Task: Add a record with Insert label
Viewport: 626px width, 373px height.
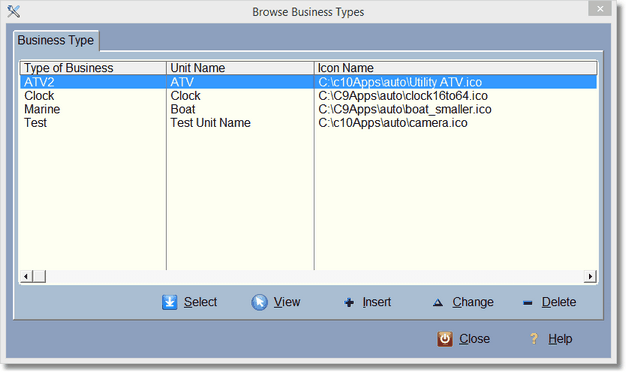Action: [x=376, y=302]
